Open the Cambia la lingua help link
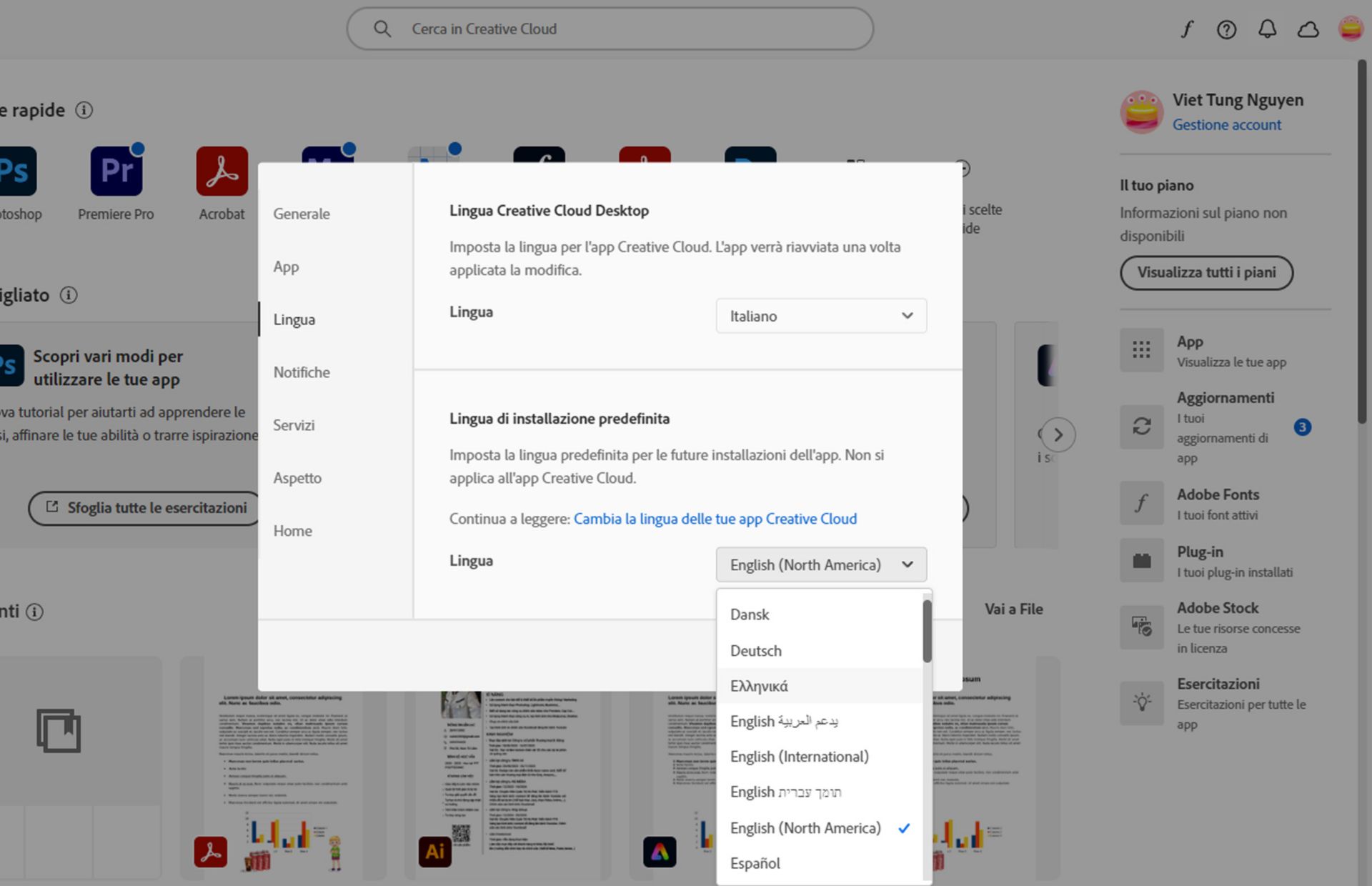Viewport: 1372px width, 886px height. 715,519
